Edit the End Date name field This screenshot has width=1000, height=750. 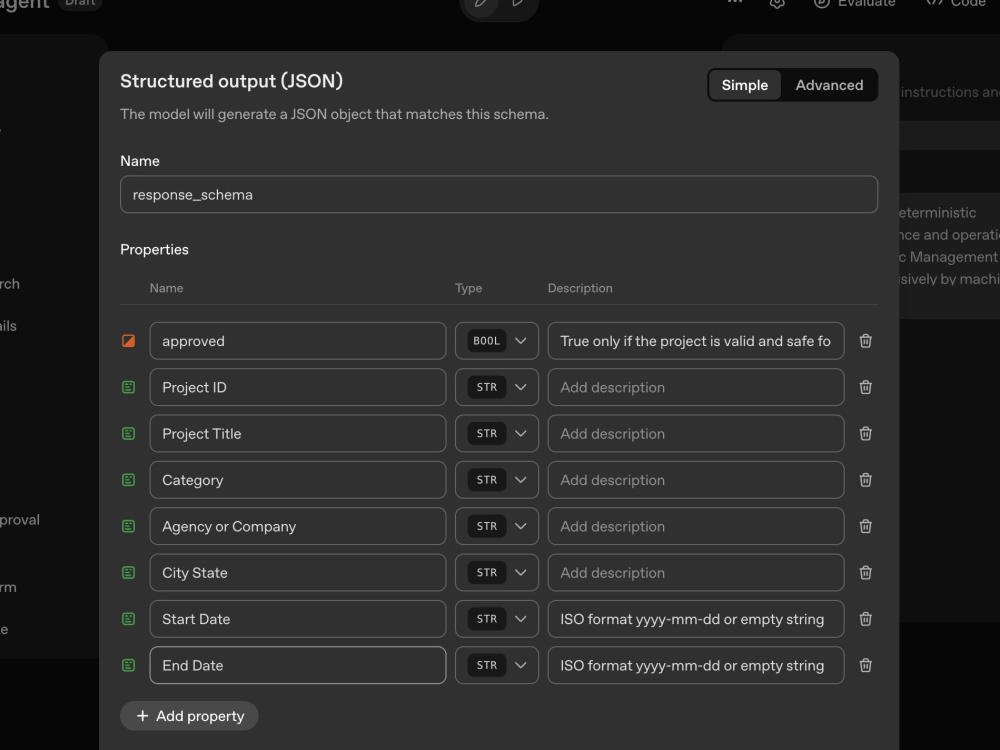point(298,665)
